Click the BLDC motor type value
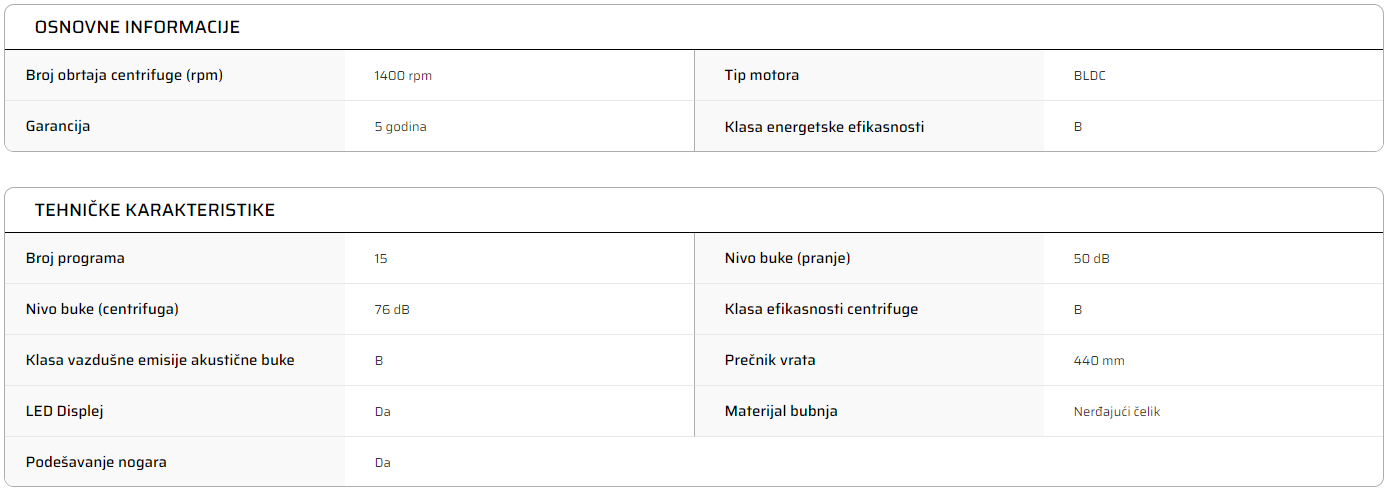This screenshot has height=489, width=1389. pyautogui.click(x=1089, y=76)
